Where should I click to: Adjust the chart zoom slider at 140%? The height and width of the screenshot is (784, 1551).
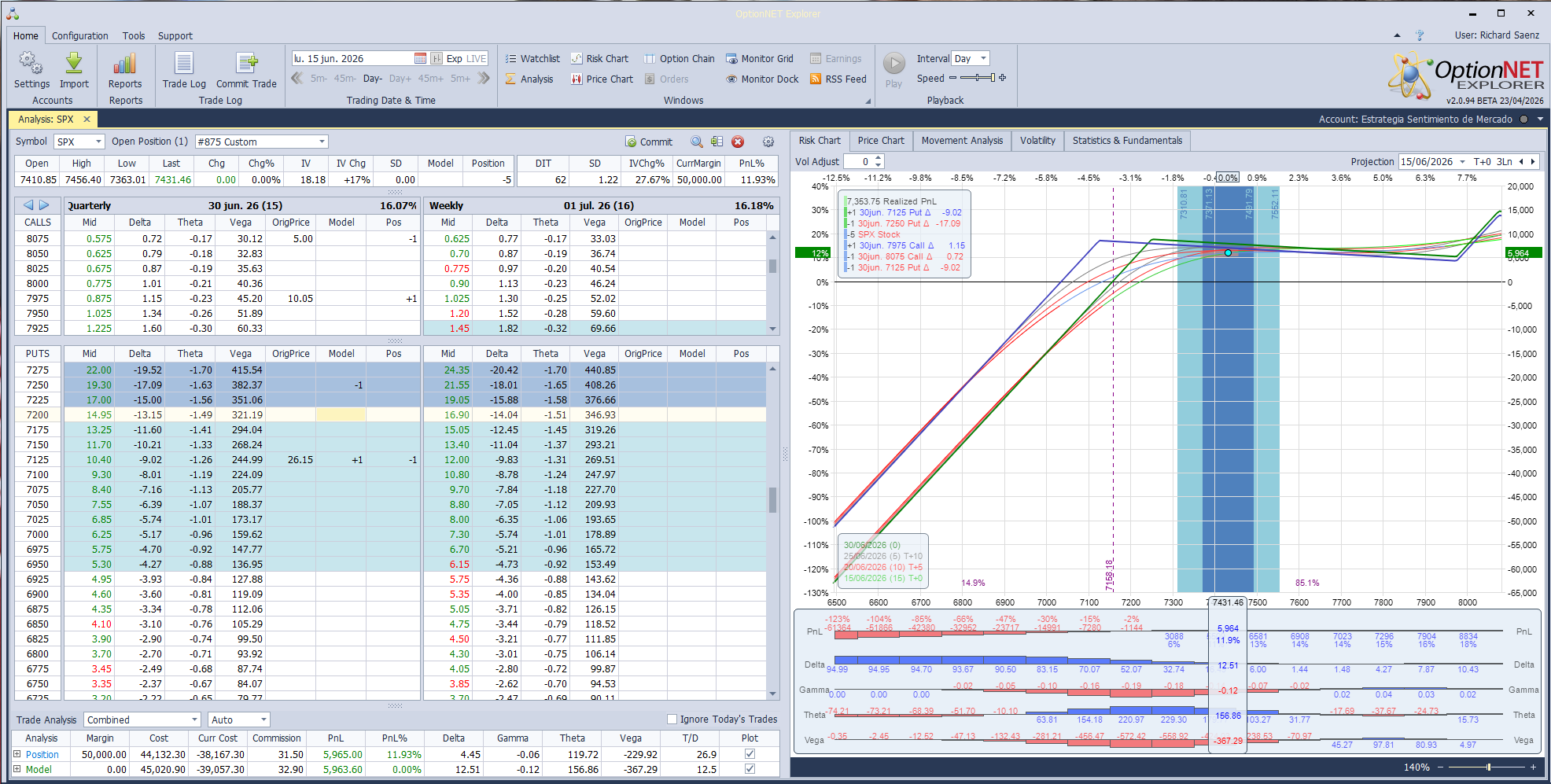pyautogui.click(x=1487, y=767)
